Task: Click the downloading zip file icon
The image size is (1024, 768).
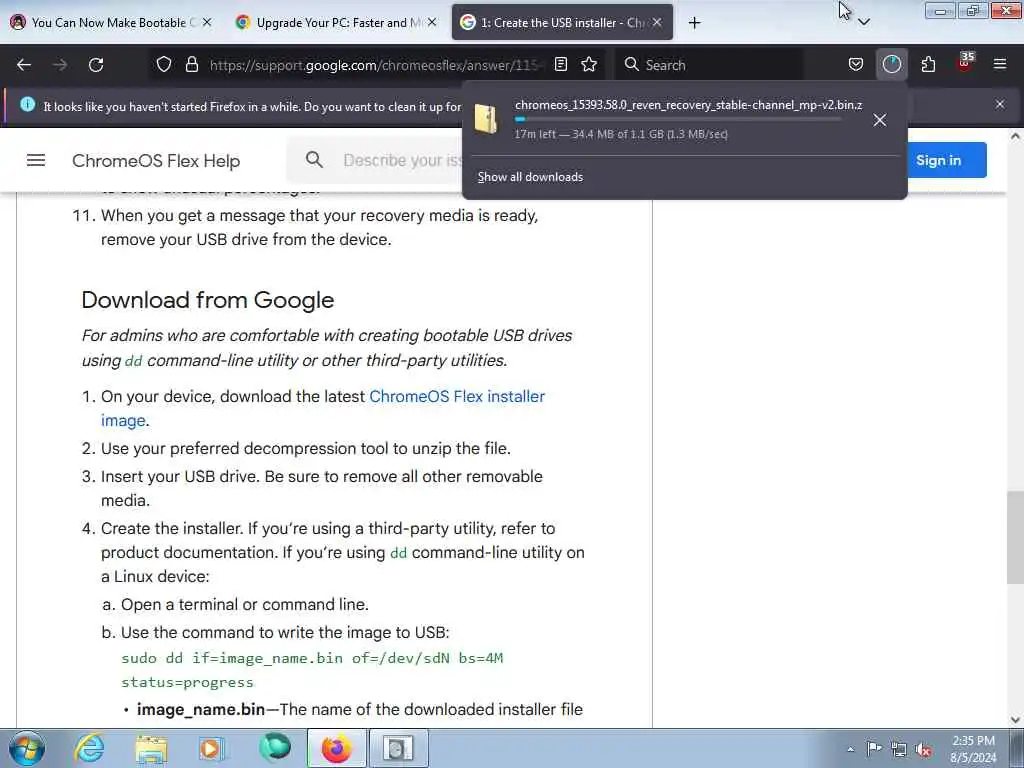Action: pos(486,119)
